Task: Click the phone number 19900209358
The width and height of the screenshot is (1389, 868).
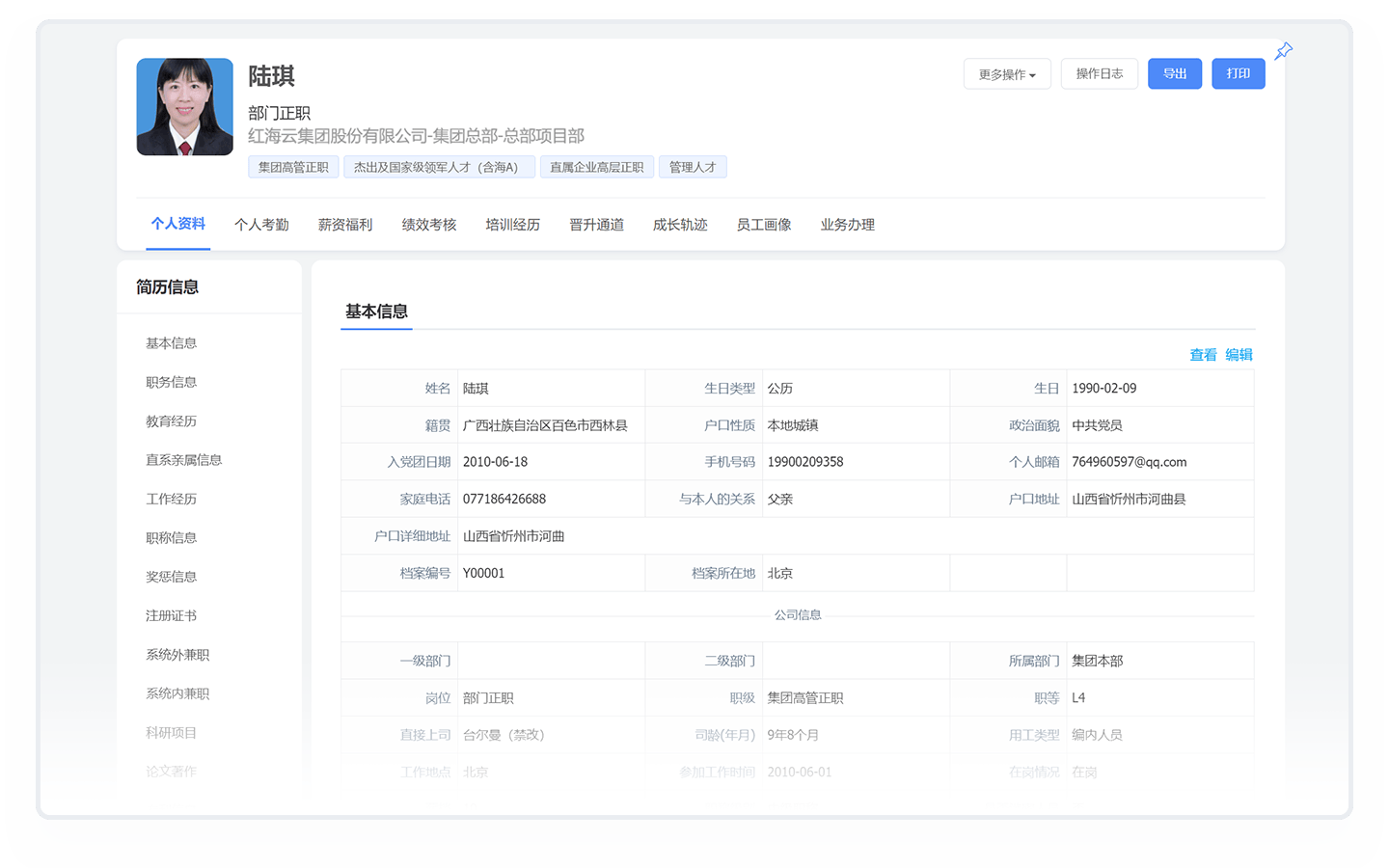Action: (805, 462)
